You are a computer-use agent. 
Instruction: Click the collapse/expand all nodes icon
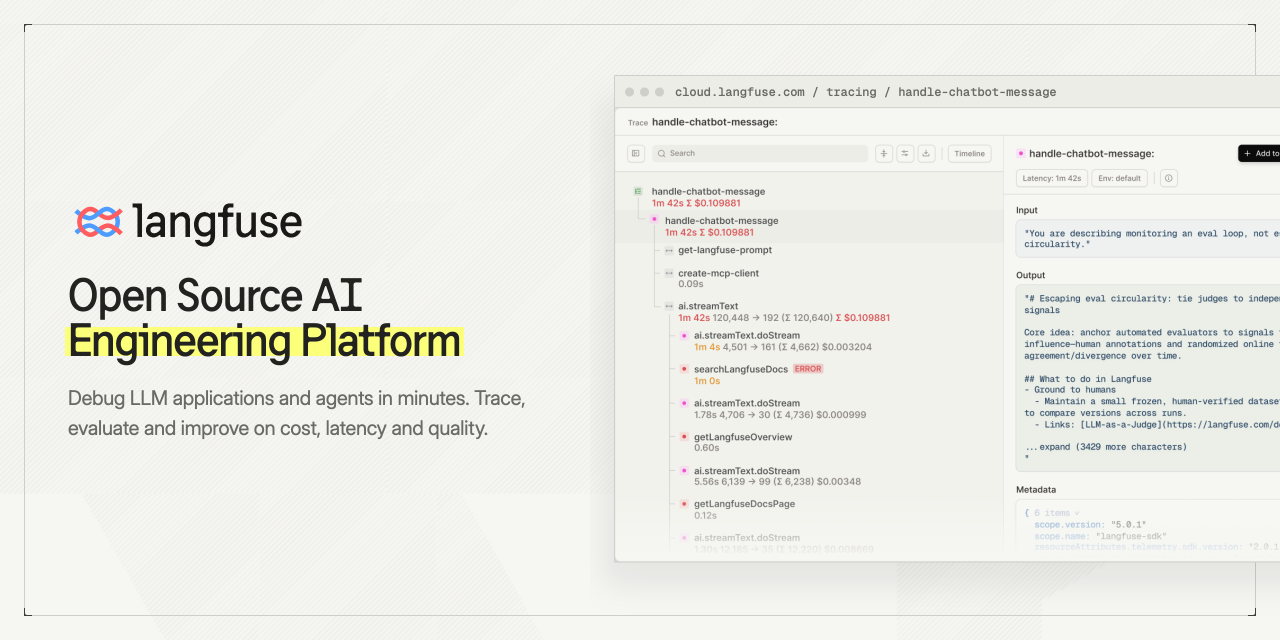(884, 153)
